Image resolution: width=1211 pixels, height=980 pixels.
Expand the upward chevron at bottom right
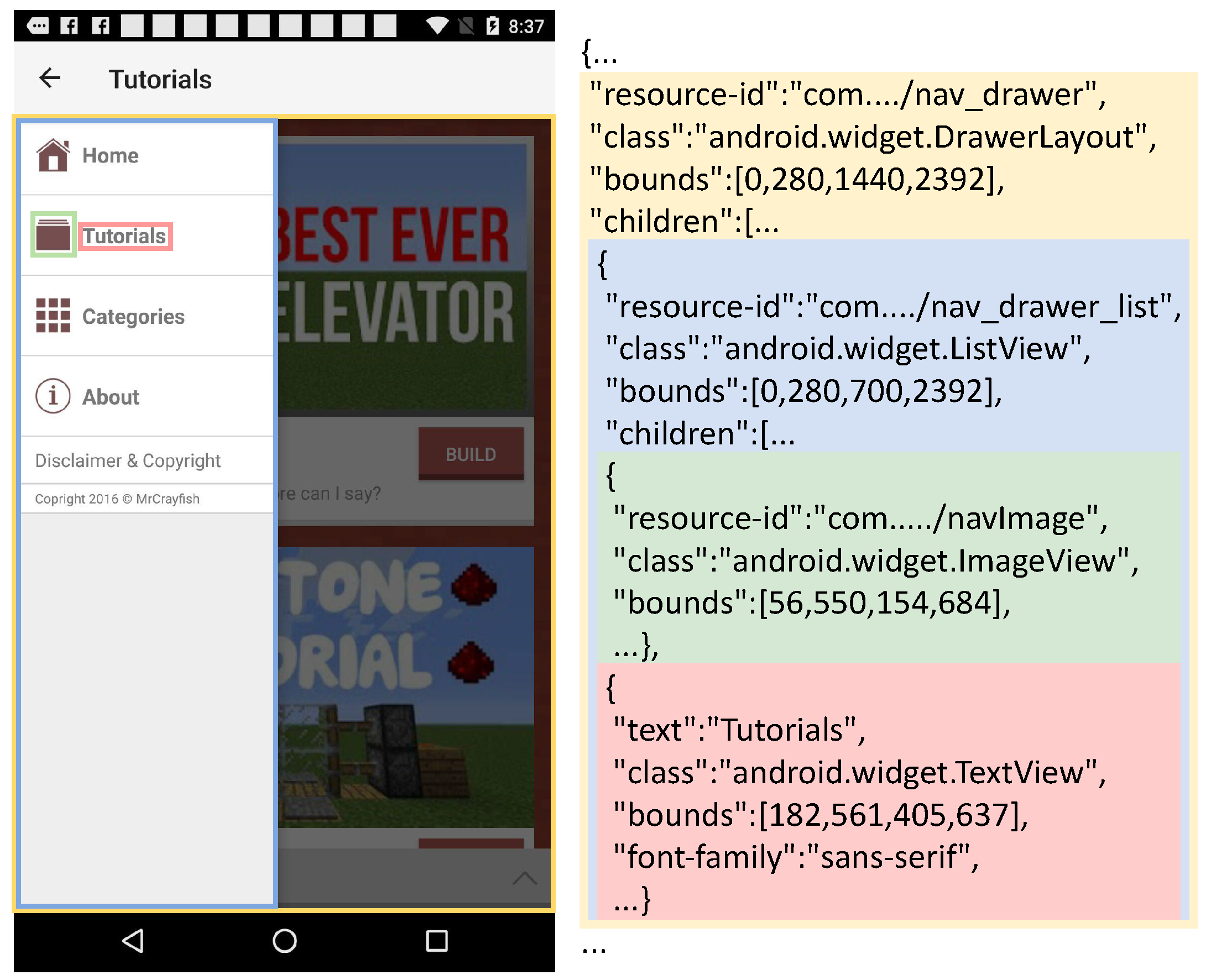click(x=524, y=878)
